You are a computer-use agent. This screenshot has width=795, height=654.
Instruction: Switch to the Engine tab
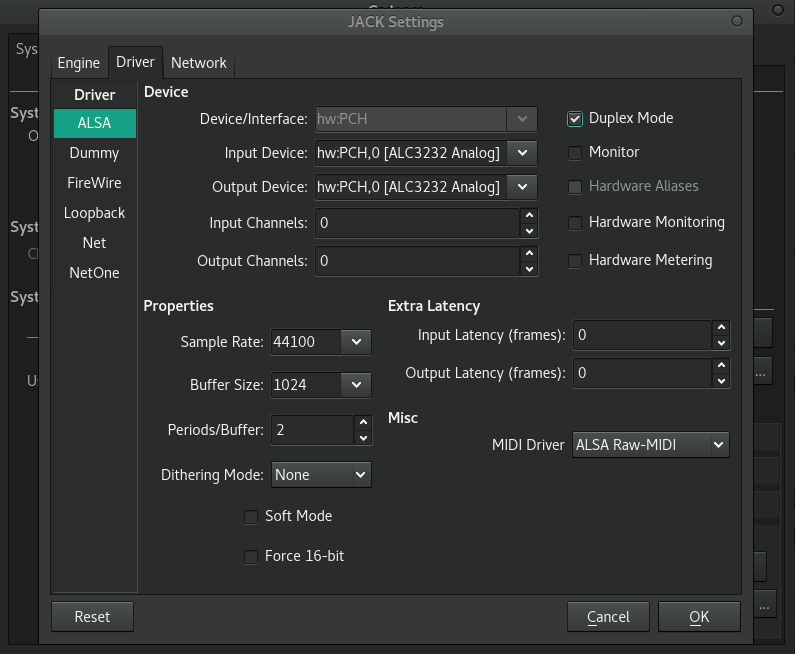tap(78, 63)
